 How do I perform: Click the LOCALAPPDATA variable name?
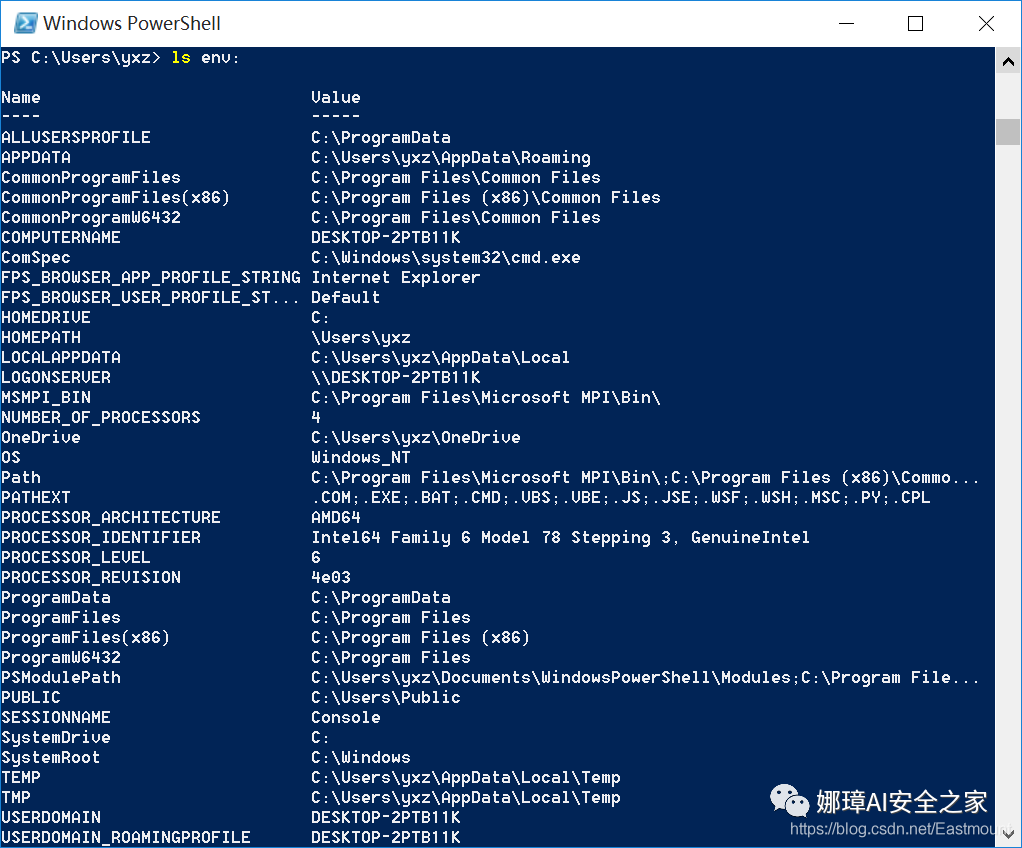click(x=61, y=358)
